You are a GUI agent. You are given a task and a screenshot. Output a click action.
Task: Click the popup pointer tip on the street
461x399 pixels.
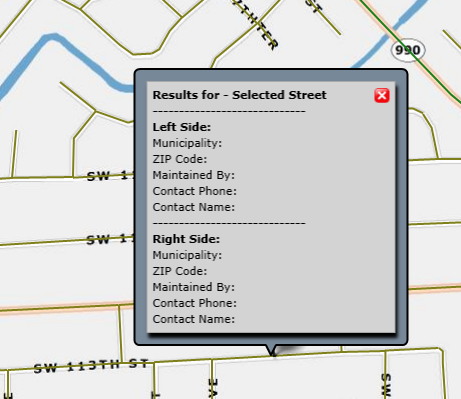point(273,354)
